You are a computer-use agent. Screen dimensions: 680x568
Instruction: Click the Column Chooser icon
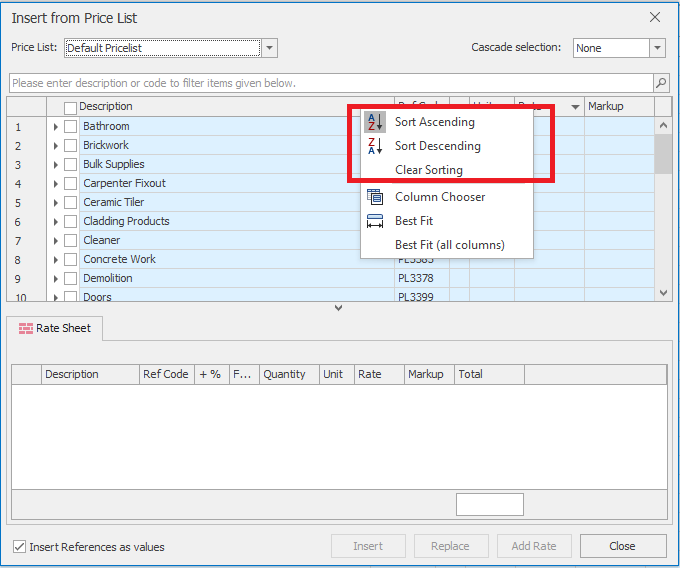point(375,197)
